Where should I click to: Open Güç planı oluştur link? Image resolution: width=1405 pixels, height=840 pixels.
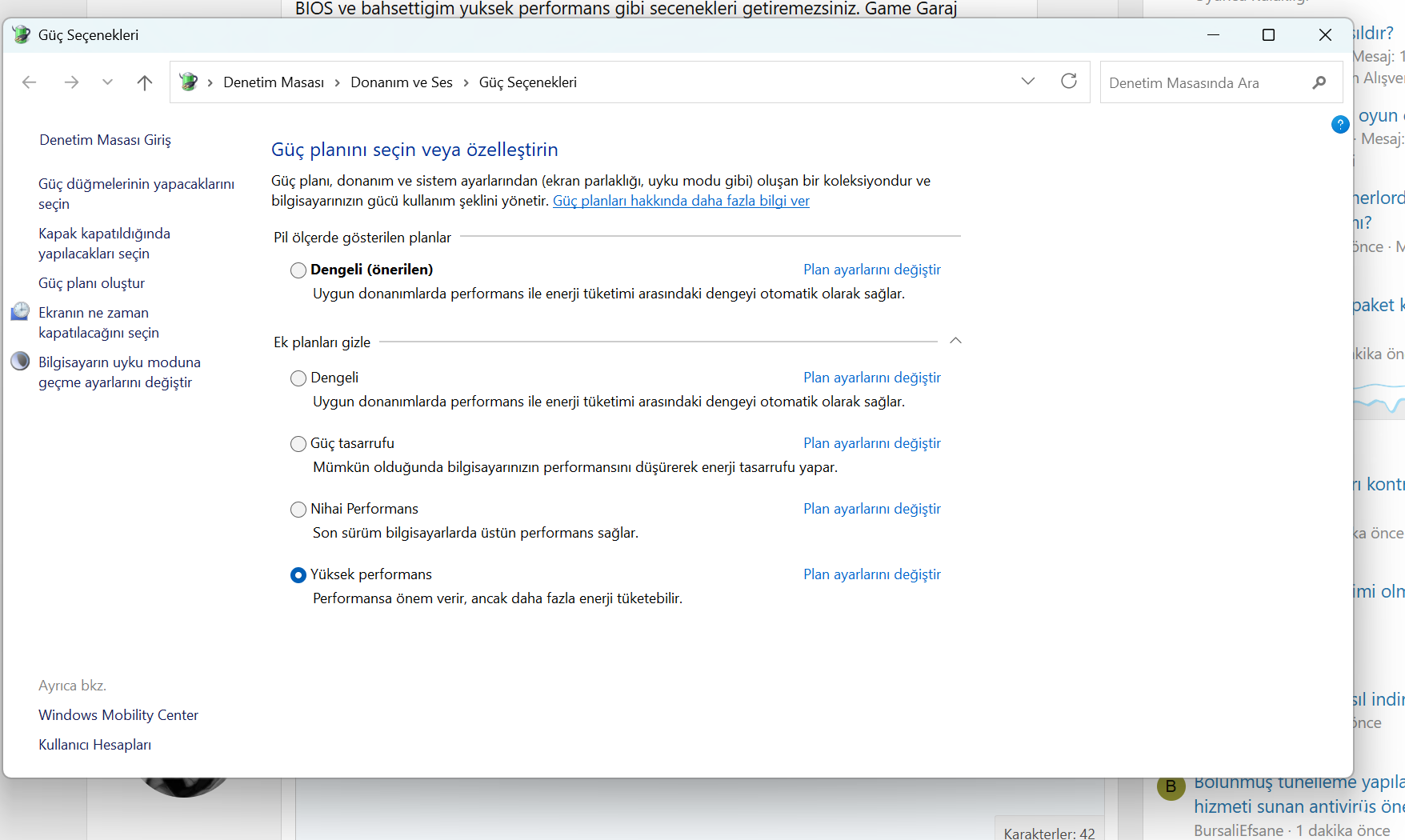(x=92, y=283)
